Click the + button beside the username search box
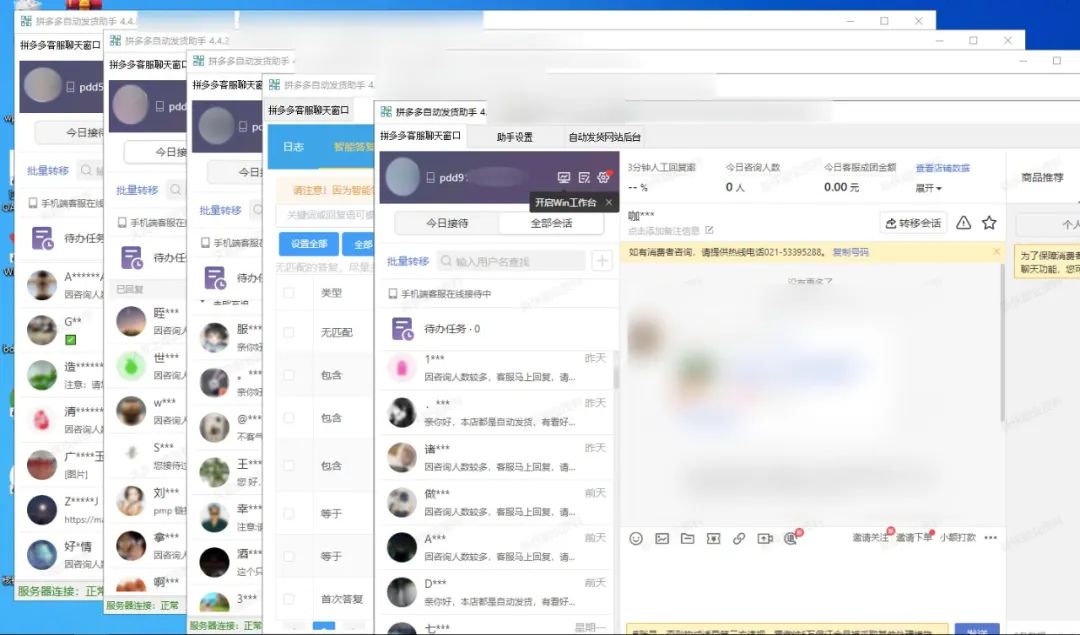This screenshot has width=1080, height=635. [x=601, y=260]
